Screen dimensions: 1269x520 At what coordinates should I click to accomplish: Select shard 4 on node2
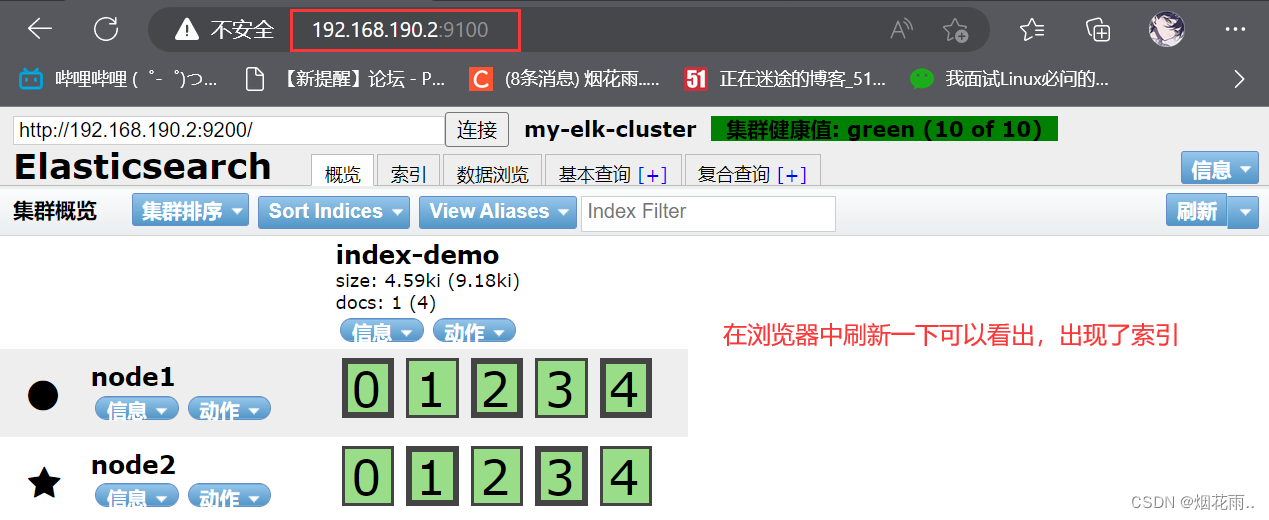pos(626,476)
